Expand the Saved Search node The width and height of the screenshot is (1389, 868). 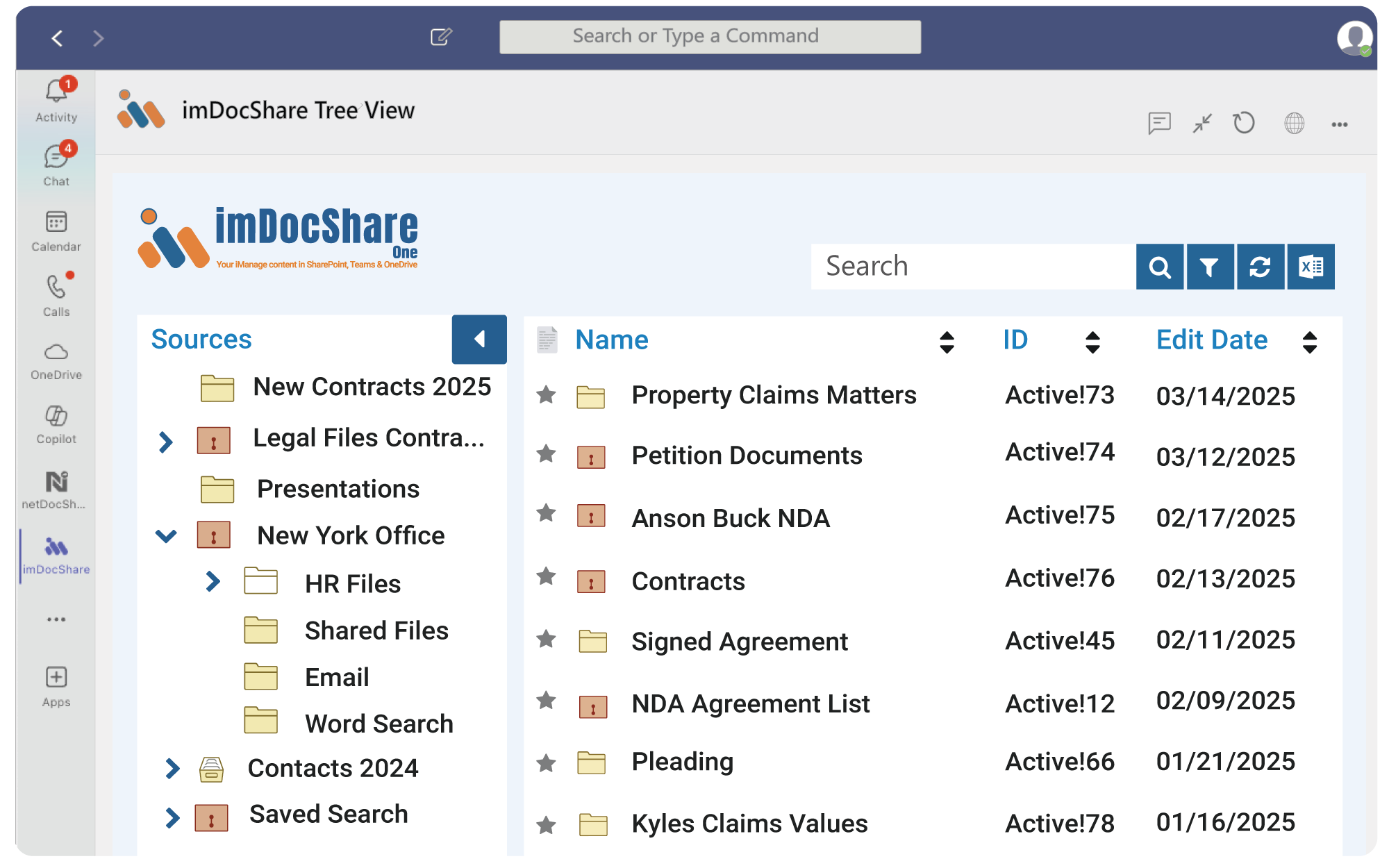pyautogui.click(x=172, y=818)
